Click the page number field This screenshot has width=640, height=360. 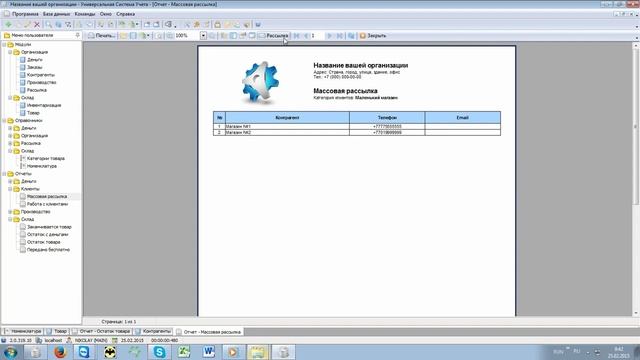point(318,36)
